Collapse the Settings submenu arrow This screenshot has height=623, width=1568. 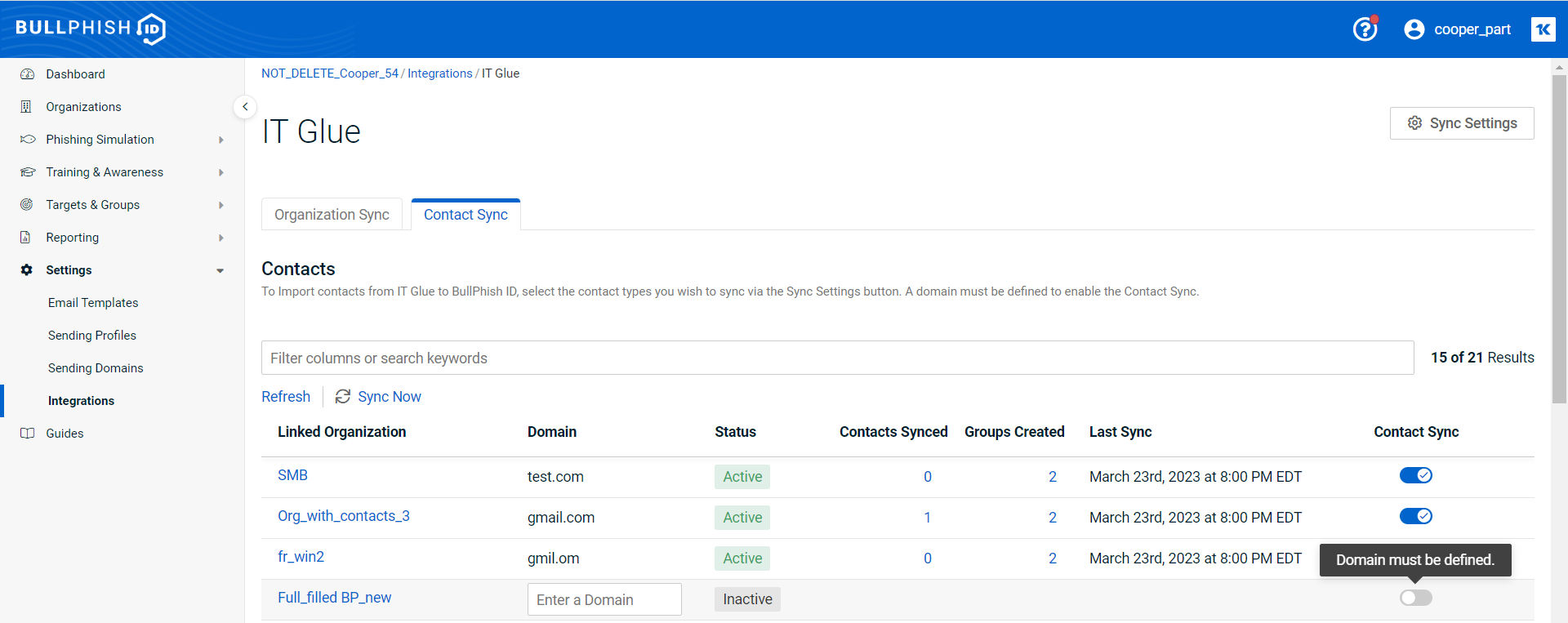tap(220, 270)
